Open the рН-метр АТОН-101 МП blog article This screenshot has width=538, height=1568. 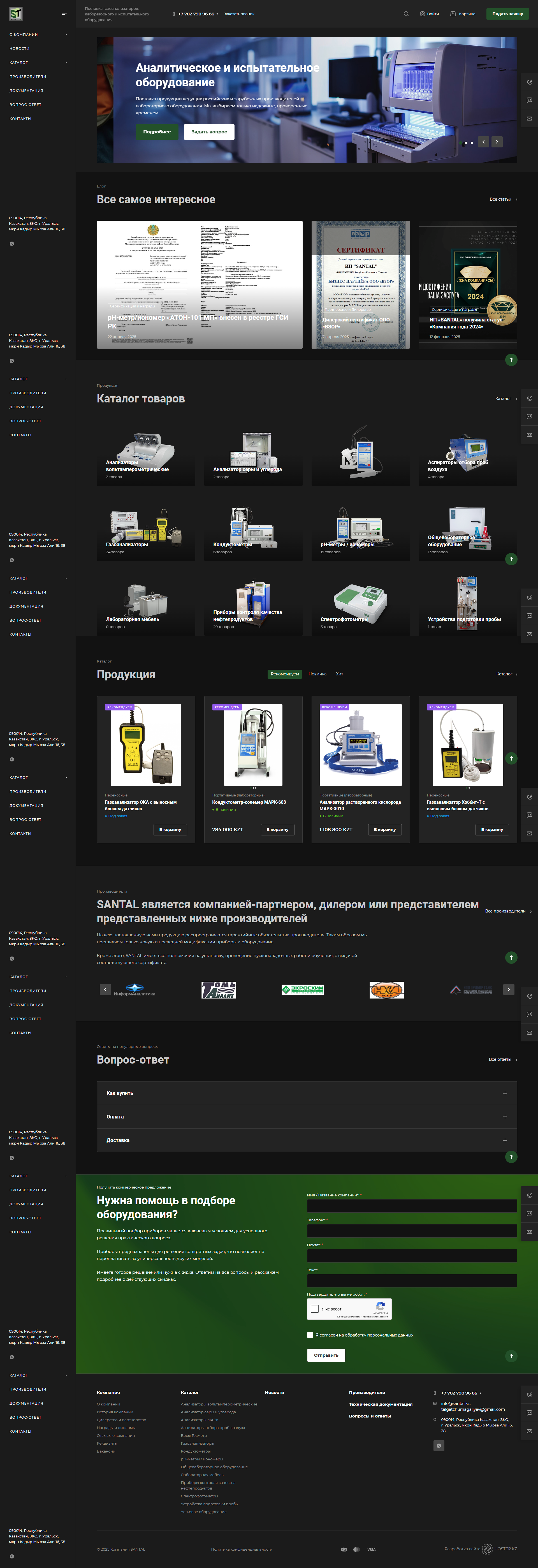pyautogui.click(x=200, y=284)
